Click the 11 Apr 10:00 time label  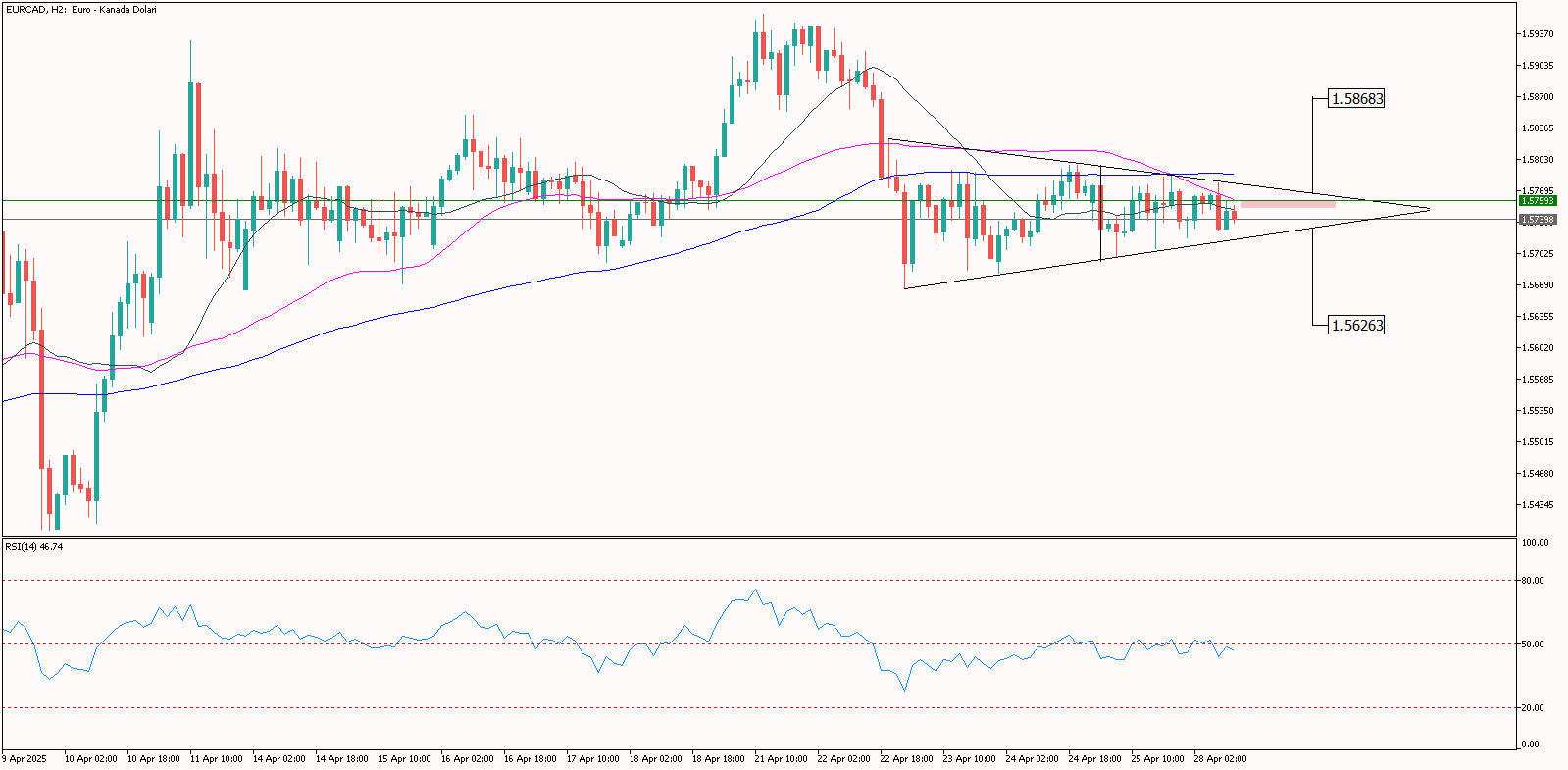217,759
